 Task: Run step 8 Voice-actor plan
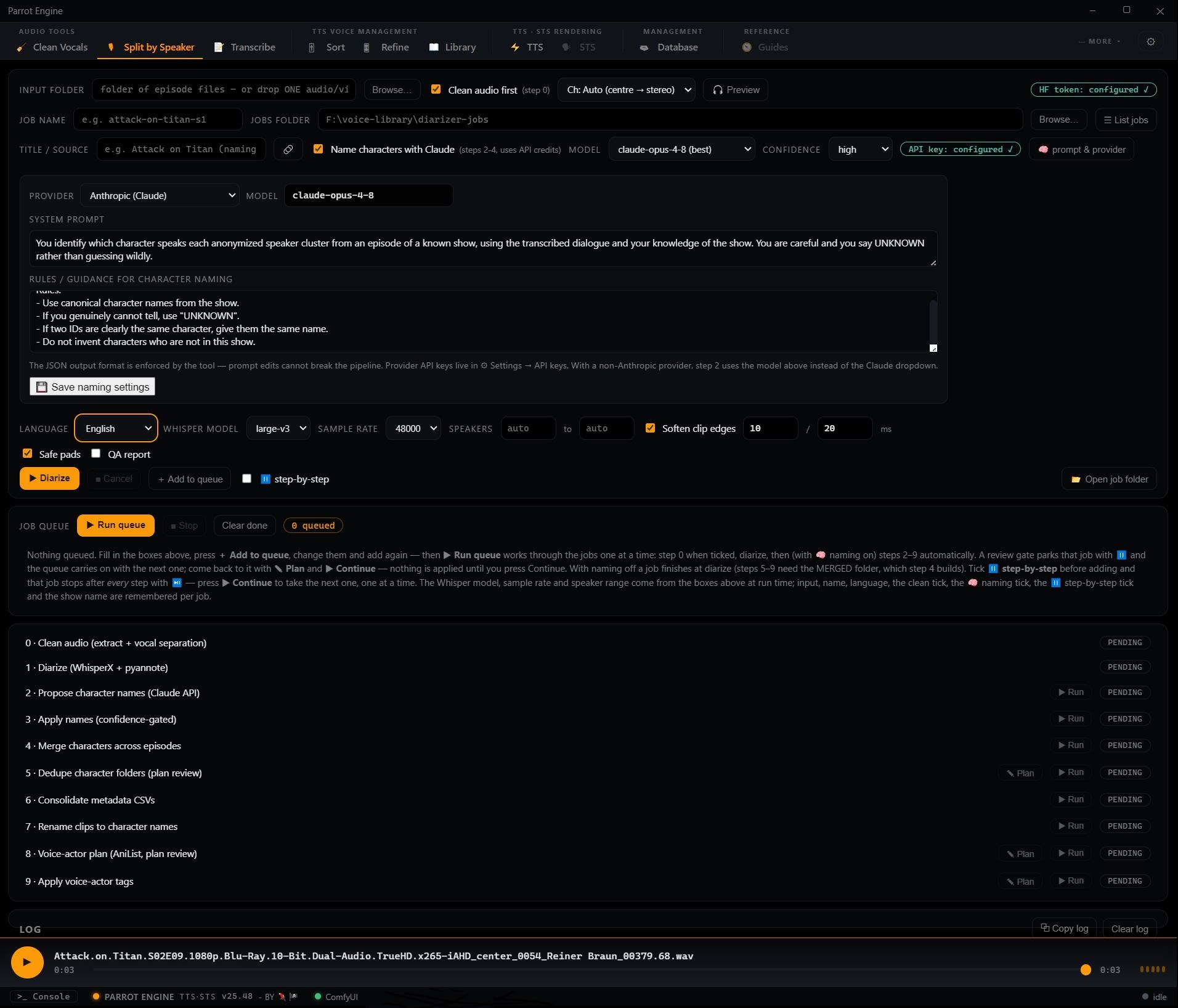pyautogui.click(x=1071, y=853)
